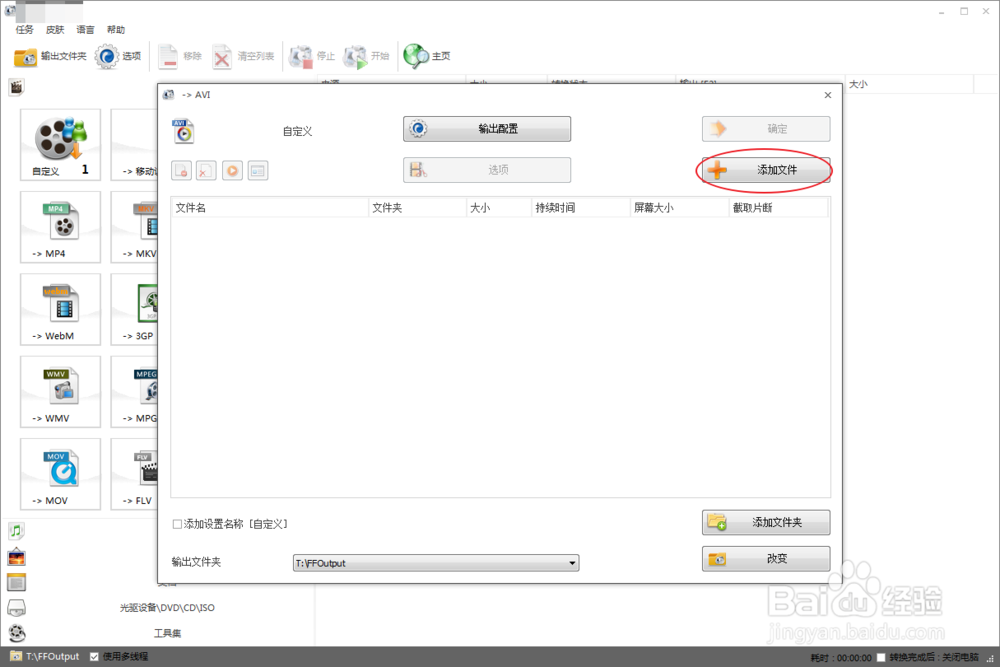Choose the -> MP4 format tile
The height and width of the screenshot is (667, 1000).
tap(61, 226)
